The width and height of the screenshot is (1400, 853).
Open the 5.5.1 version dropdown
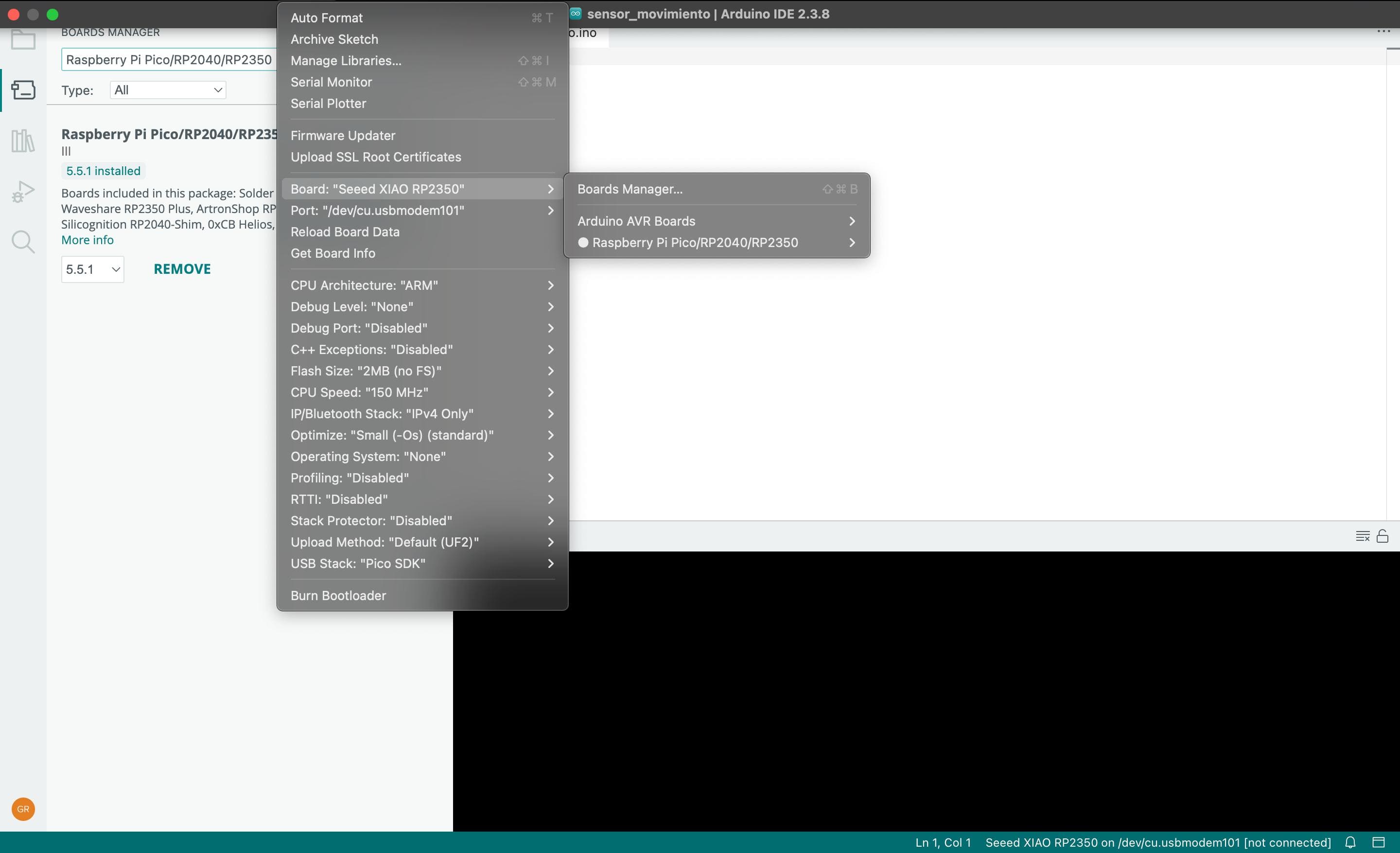click(93, 269)
